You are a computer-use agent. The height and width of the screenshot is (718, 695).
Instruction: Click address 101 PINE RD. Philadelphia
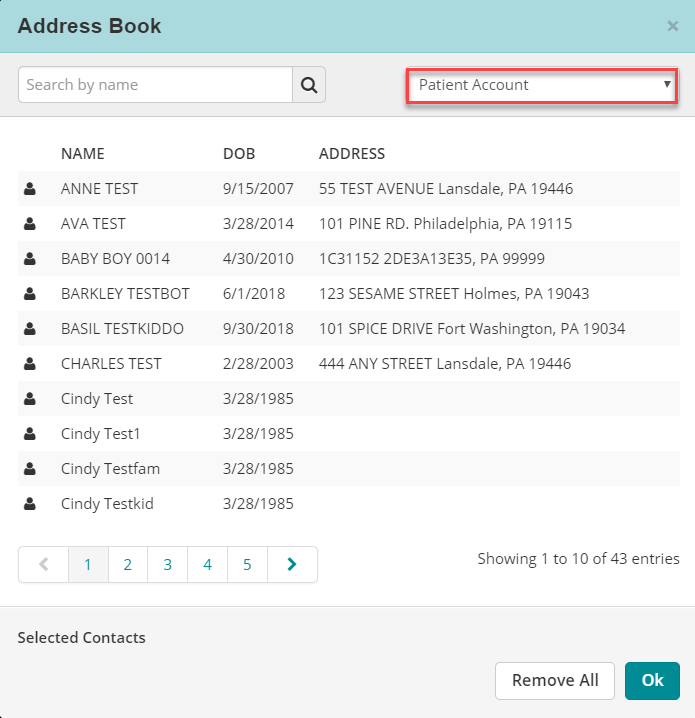pyautogui.click(x=445, y=223)
